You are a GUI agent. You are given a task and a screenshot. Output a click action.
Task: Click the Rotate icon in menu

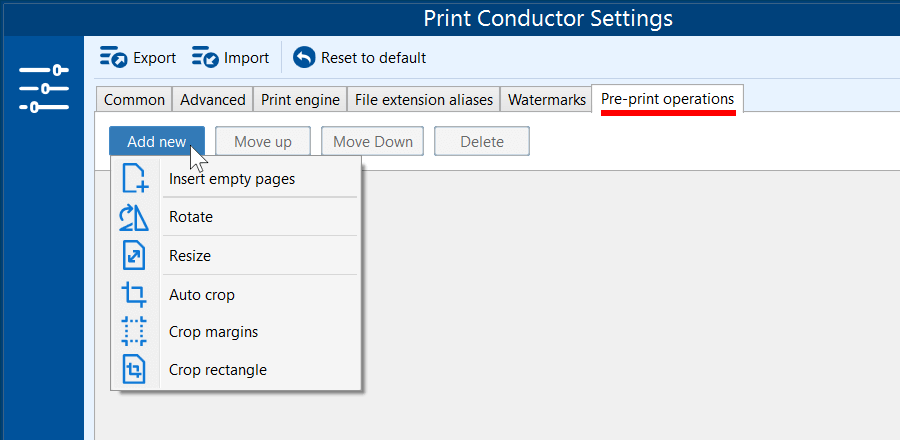click(134, 217)
